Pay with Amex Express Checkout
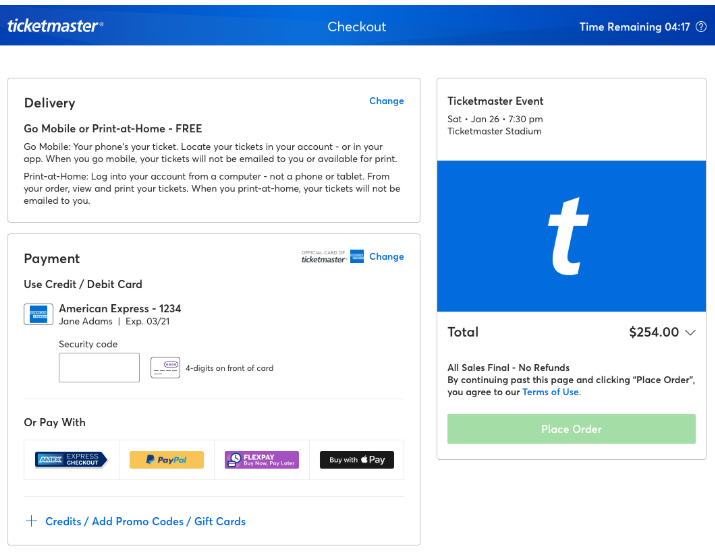 pos(71,460)
